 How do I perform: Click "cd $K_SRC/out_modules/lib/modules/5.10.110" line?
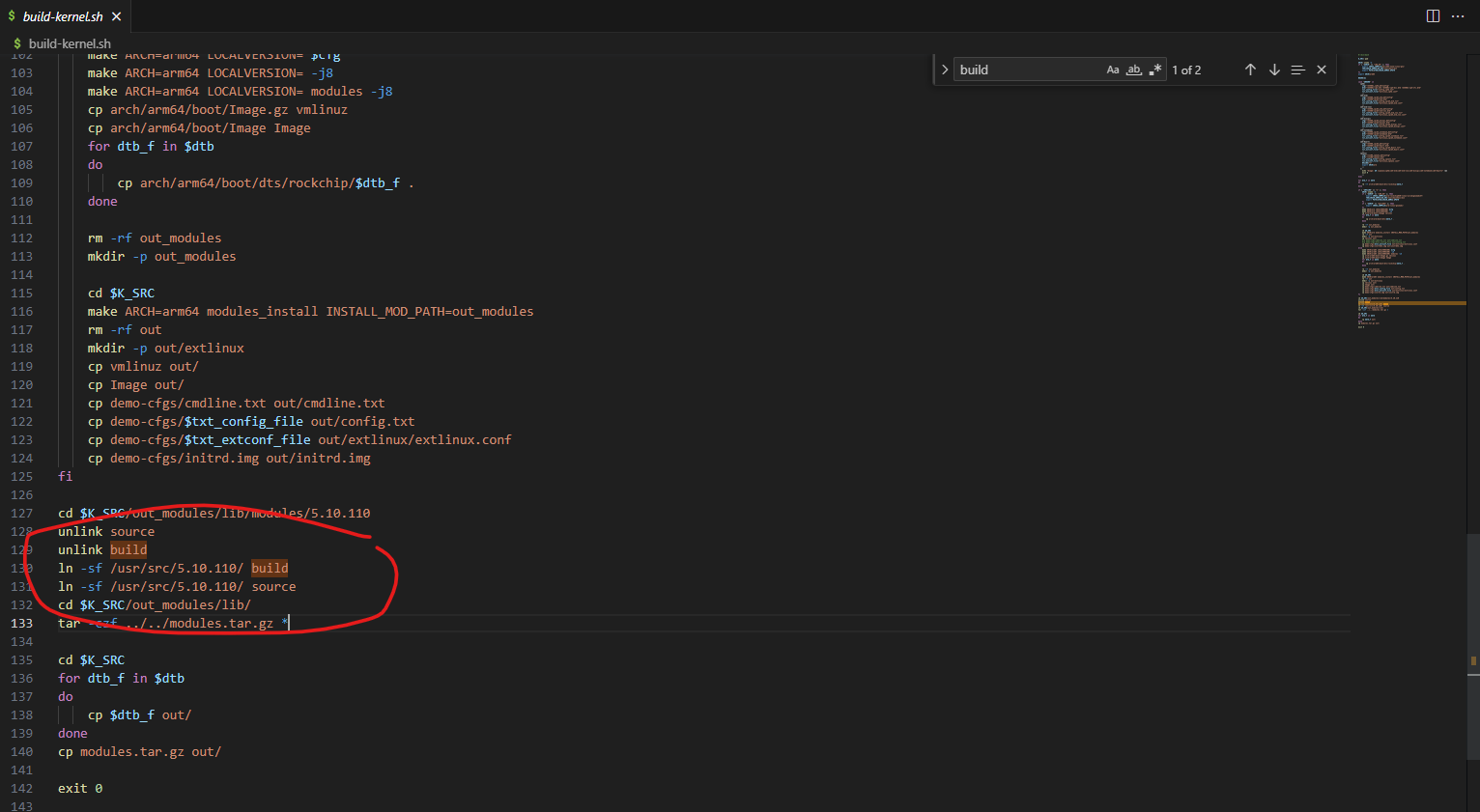click(x=213, y=513)
